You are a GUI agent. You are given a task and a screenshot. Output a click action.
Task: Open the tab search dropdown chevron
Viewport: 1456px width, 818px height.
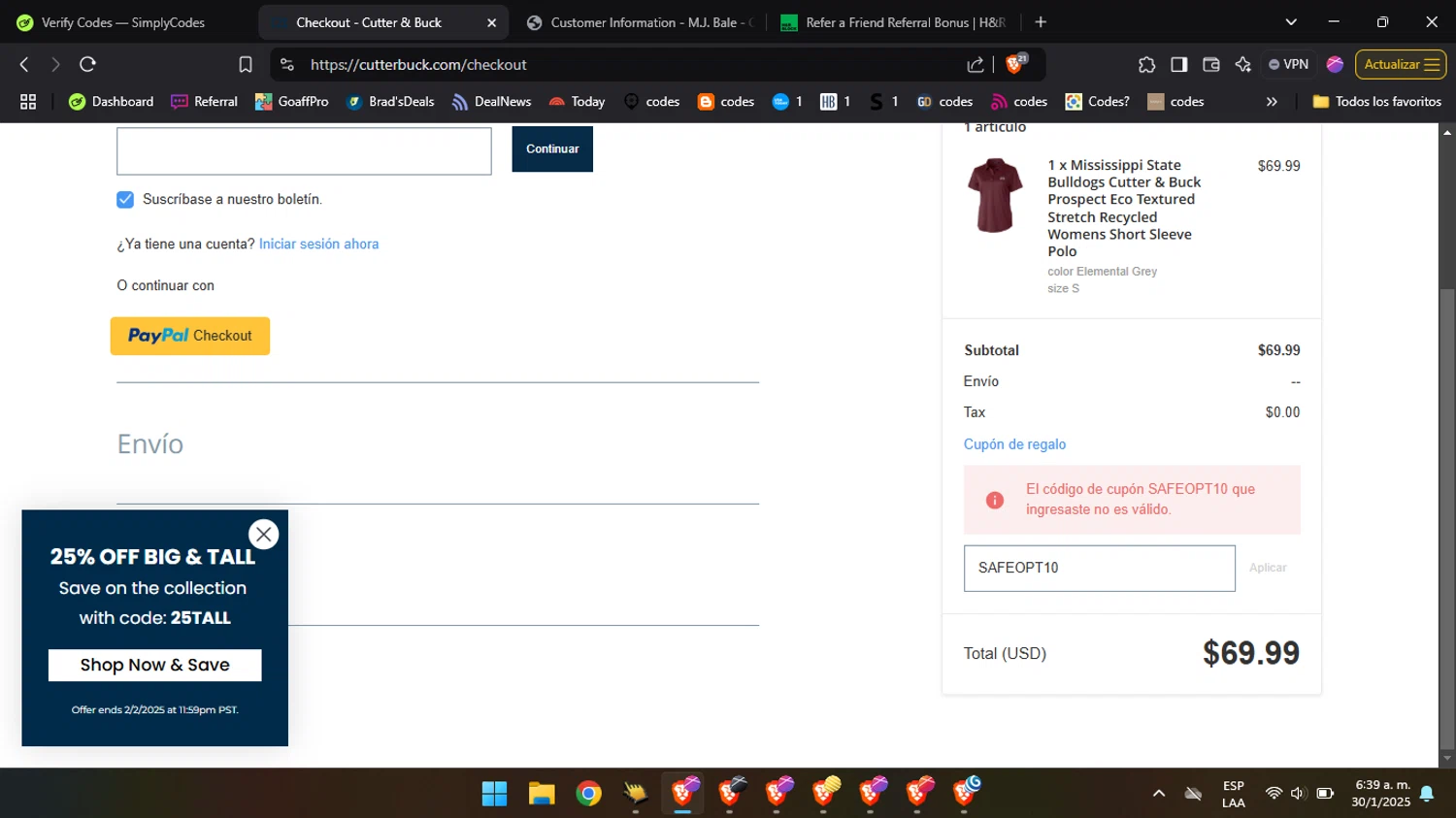1290,21
